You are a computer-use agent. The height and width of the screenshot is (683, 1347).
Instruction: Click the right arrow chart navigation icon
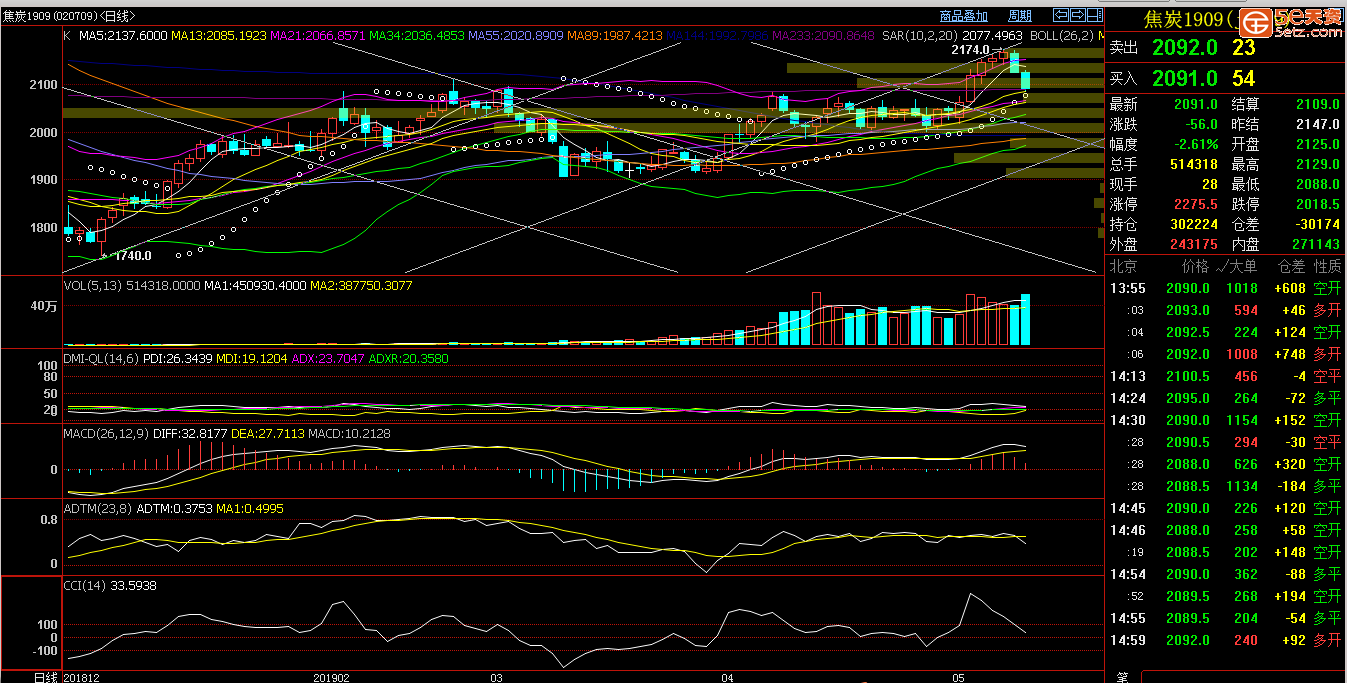click(x=1078, y=15)
